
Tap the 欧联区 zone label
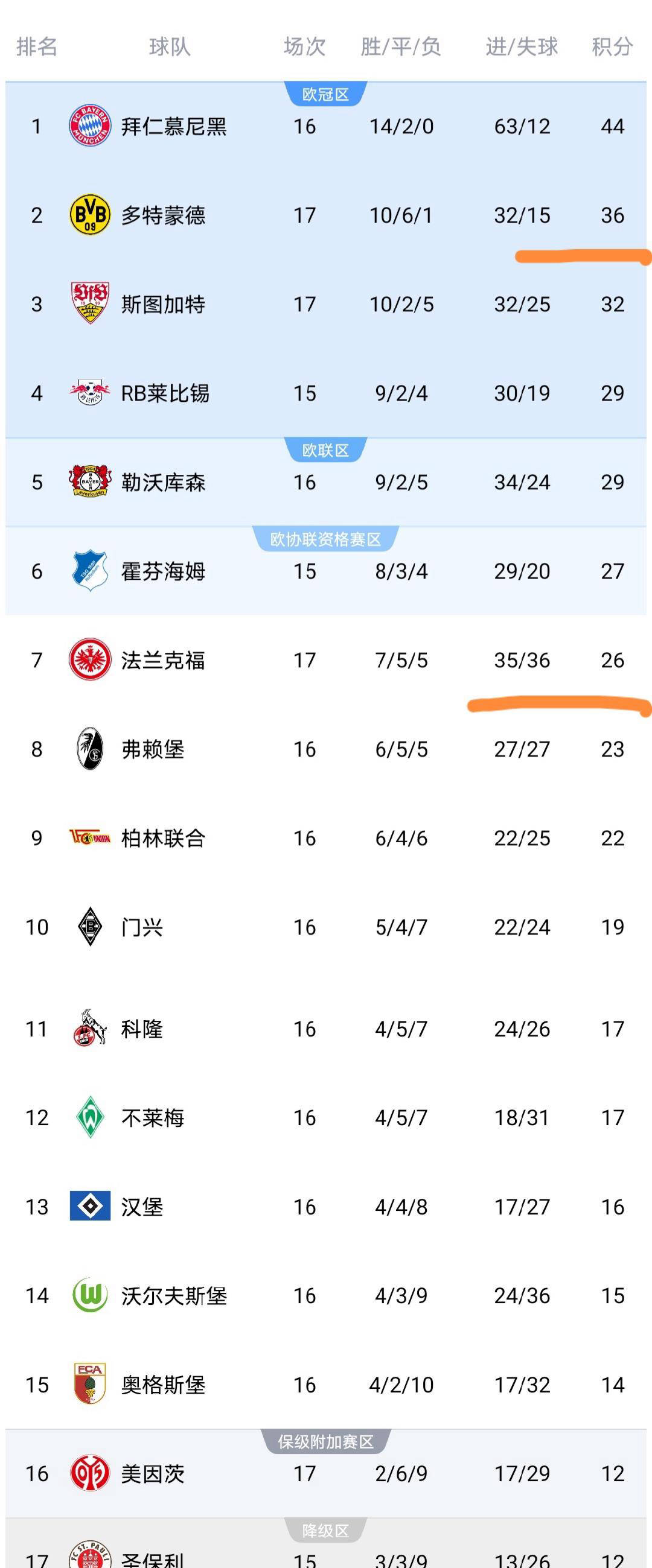(325, 451)
